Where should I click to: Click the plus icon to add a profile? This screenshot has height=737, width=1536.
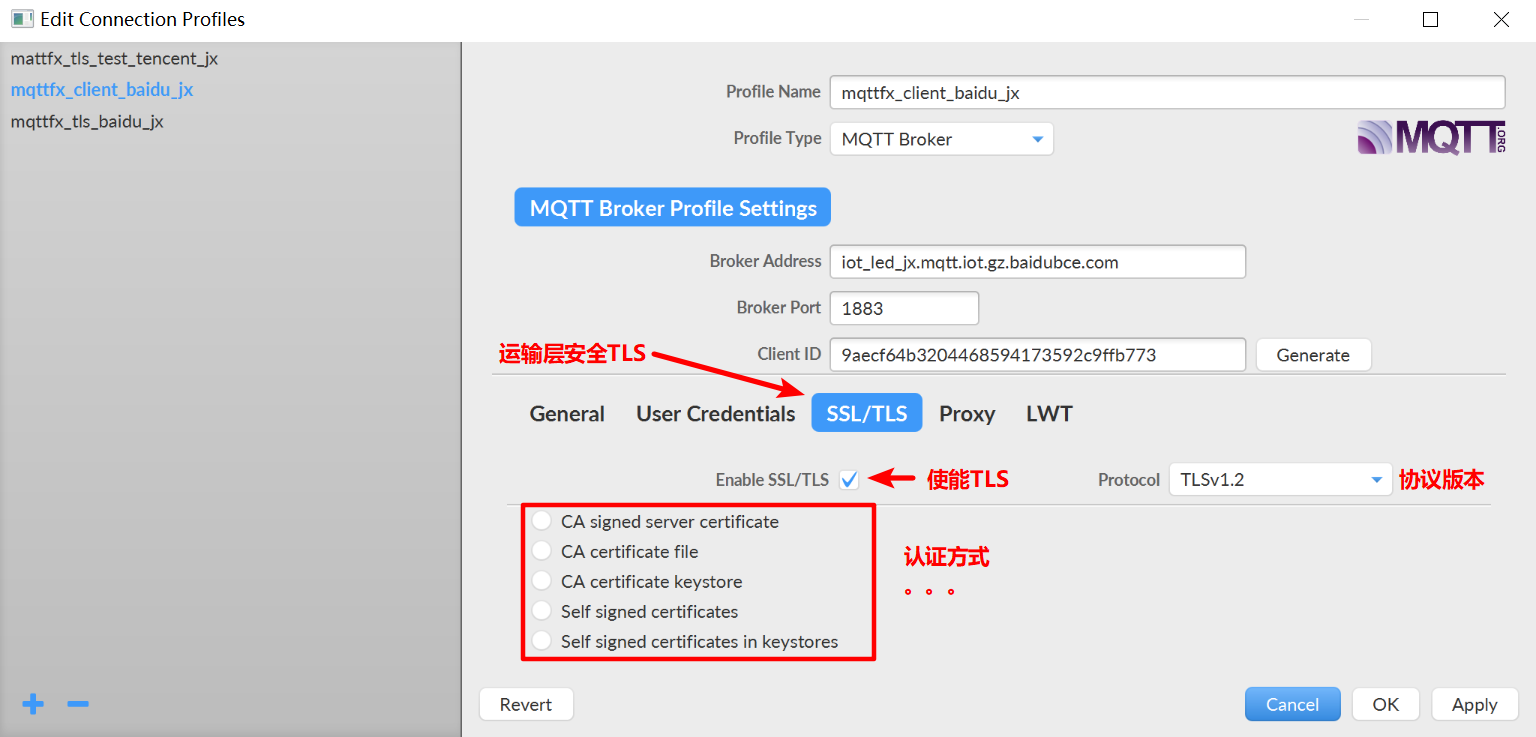coord(33,704)
